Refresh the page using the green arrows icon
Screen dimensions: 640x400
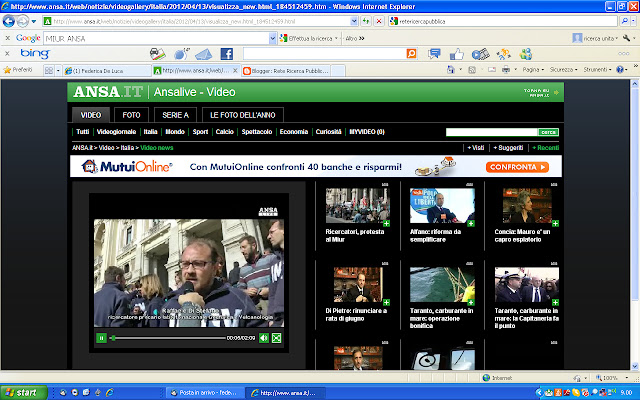pyautogui.click(x=366, y=21)
